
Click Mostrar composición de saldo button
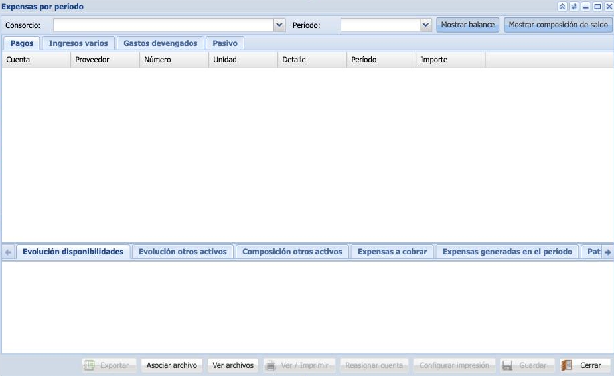pyautogui.click(x=558, y=25)
